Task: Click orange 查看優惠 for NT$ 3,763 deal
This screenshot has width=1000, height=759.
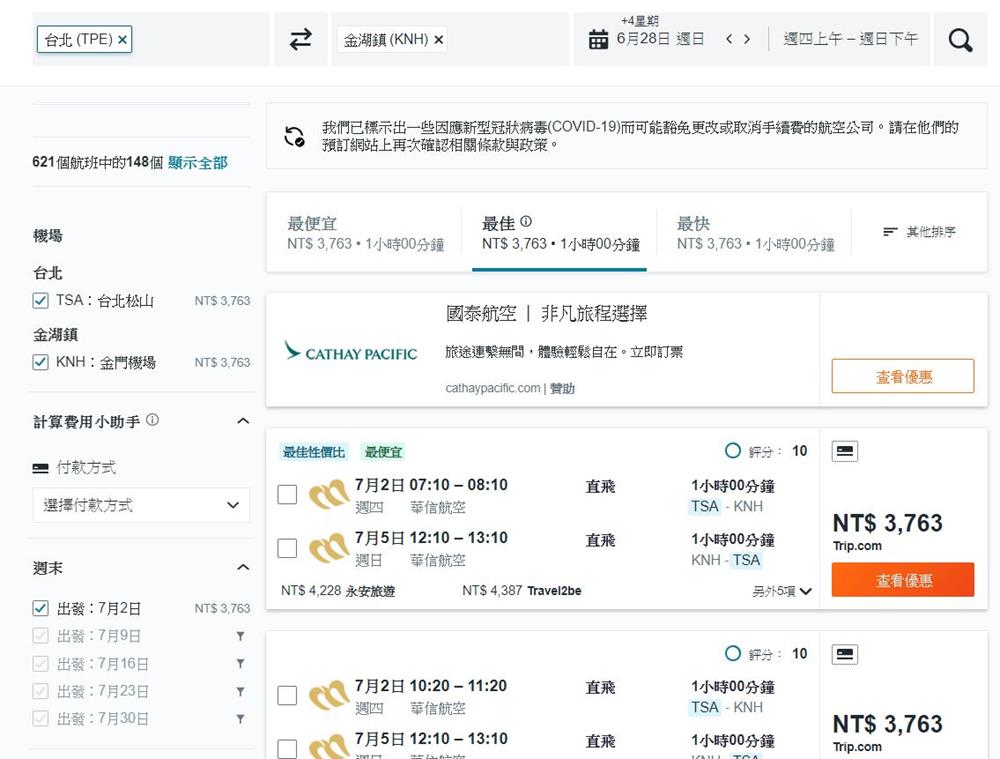Action: (902, 580)
